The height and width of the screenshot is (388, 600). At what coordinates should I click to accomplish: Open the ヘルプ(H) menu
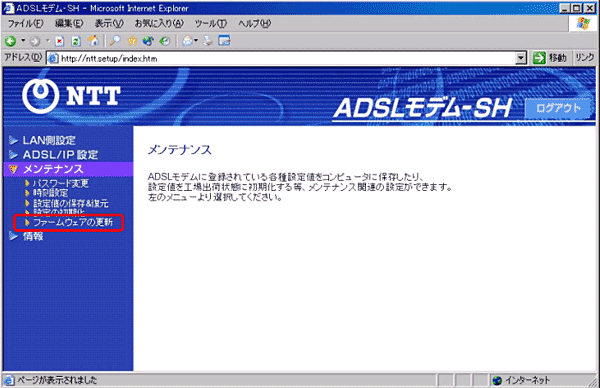pos(254,23)
